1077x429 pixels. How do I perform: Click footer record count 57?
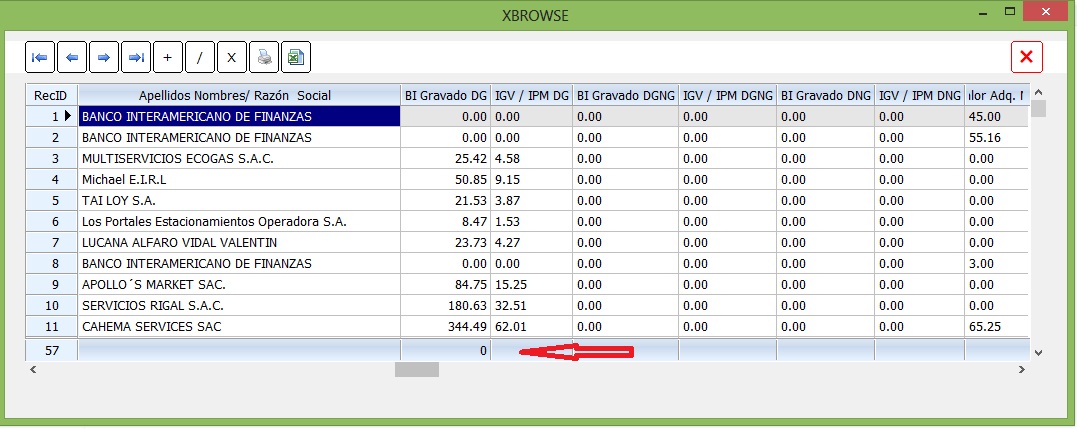tap(52, 350)
